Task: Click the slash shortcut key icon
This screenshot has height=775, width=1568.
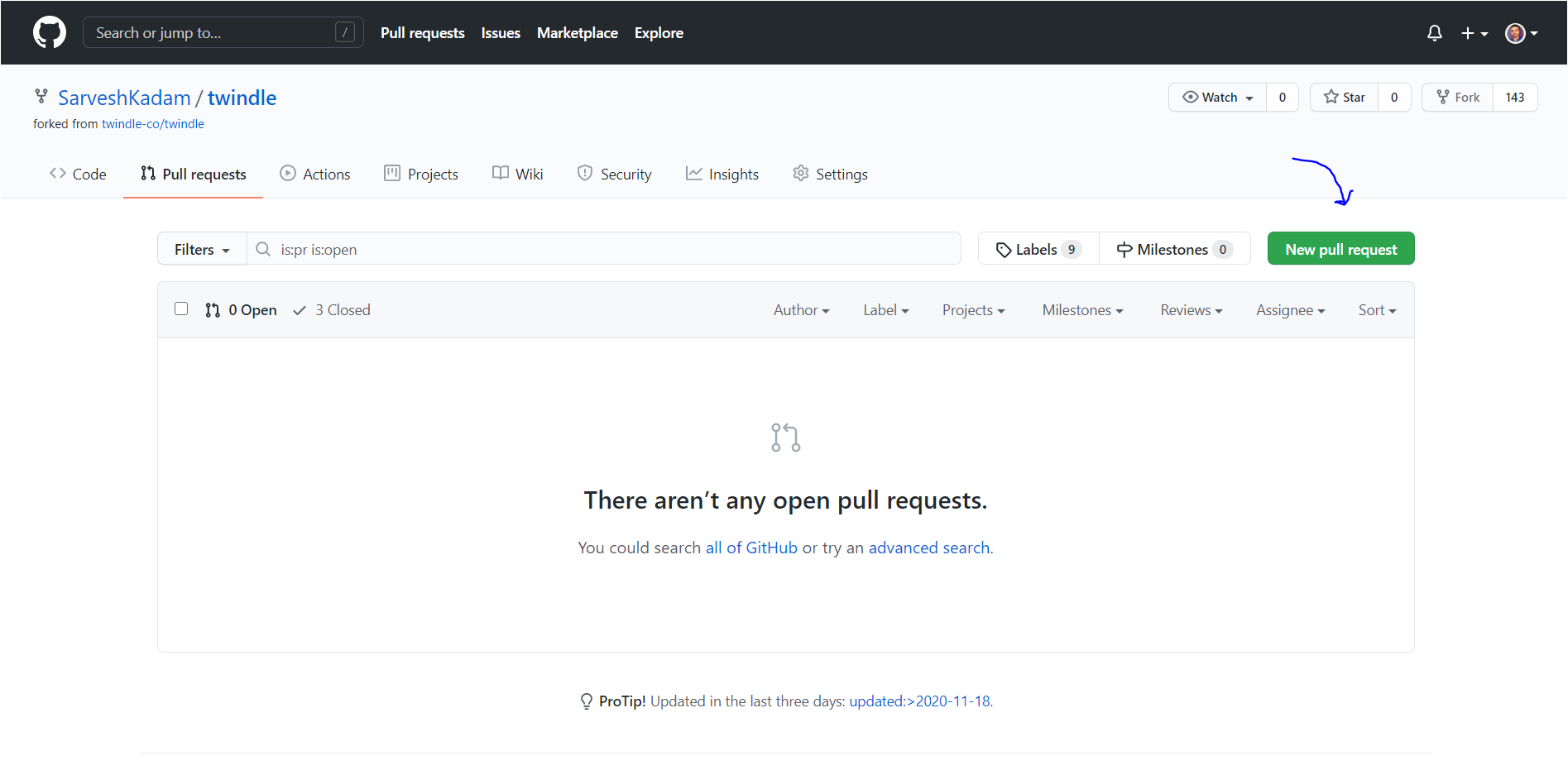Action: pyautogui.click(x=345, y=32)
